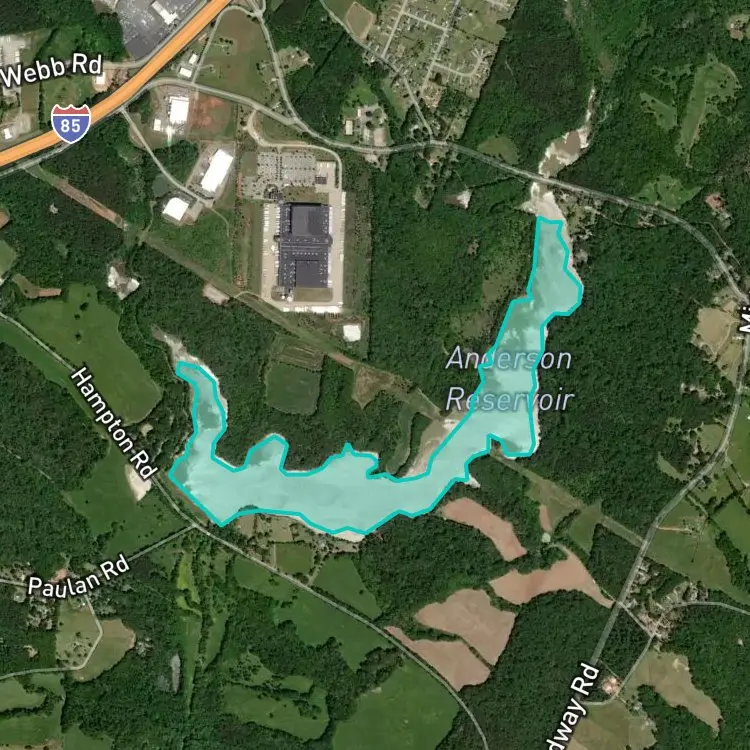The image size is (750, 750).
Task: Select the residential subdivision at the top
Action: pos(433,45)
